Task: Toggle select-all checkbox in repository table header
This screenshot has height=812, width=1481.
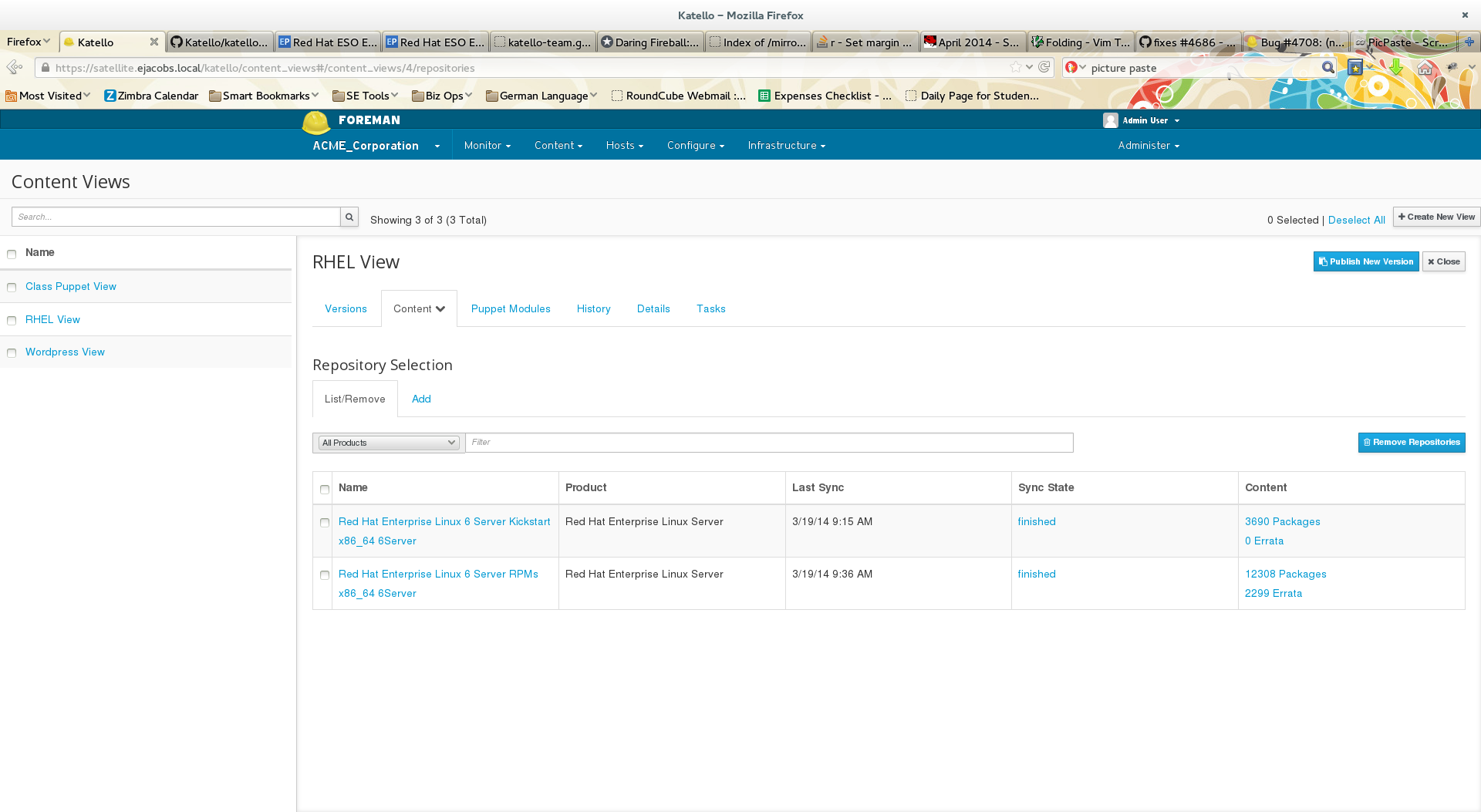Action: coord(325,489)
